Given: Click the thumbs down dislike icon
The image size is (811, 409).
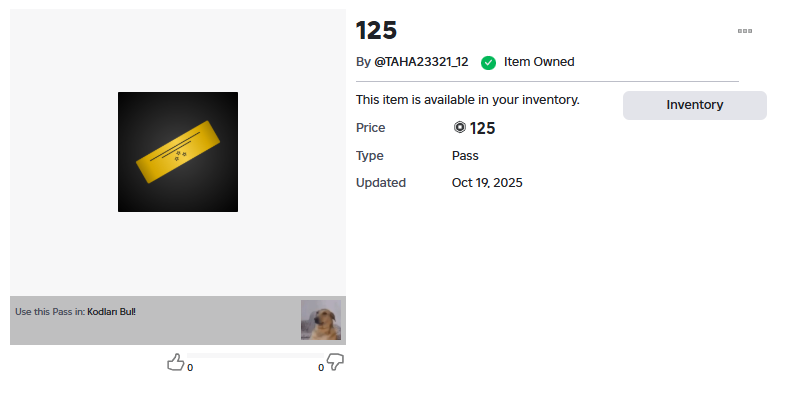Looking at the screenshot, I should [x=335, y=362].
